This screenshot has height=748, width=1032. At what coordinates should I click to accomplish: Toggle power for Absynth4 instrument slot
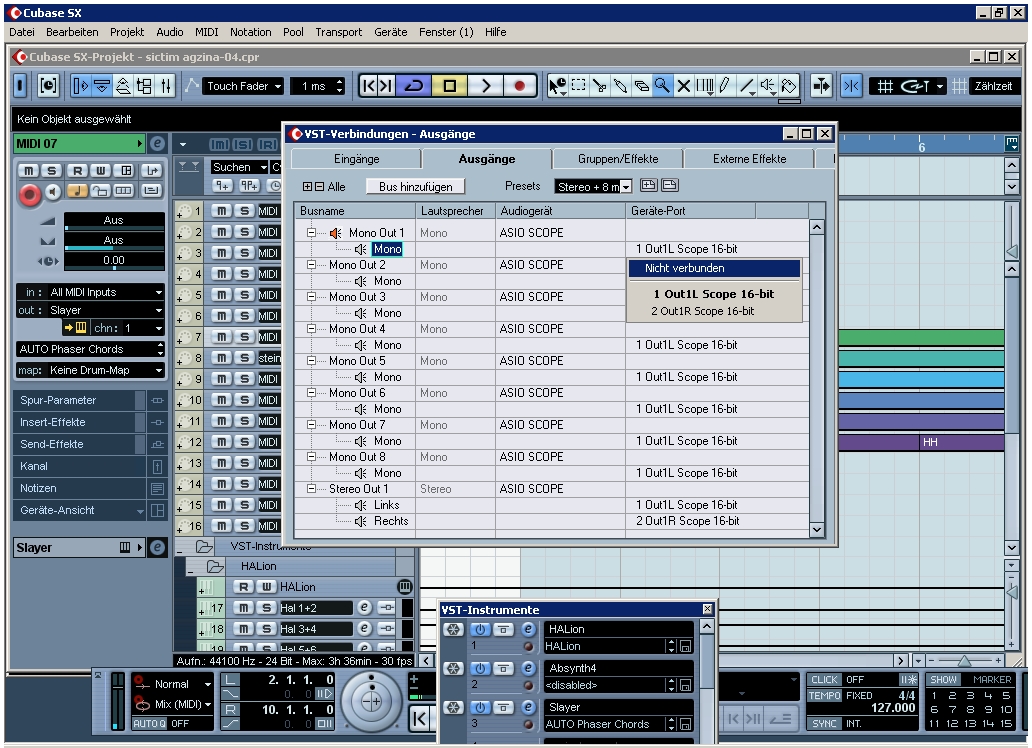coord(480,668)
